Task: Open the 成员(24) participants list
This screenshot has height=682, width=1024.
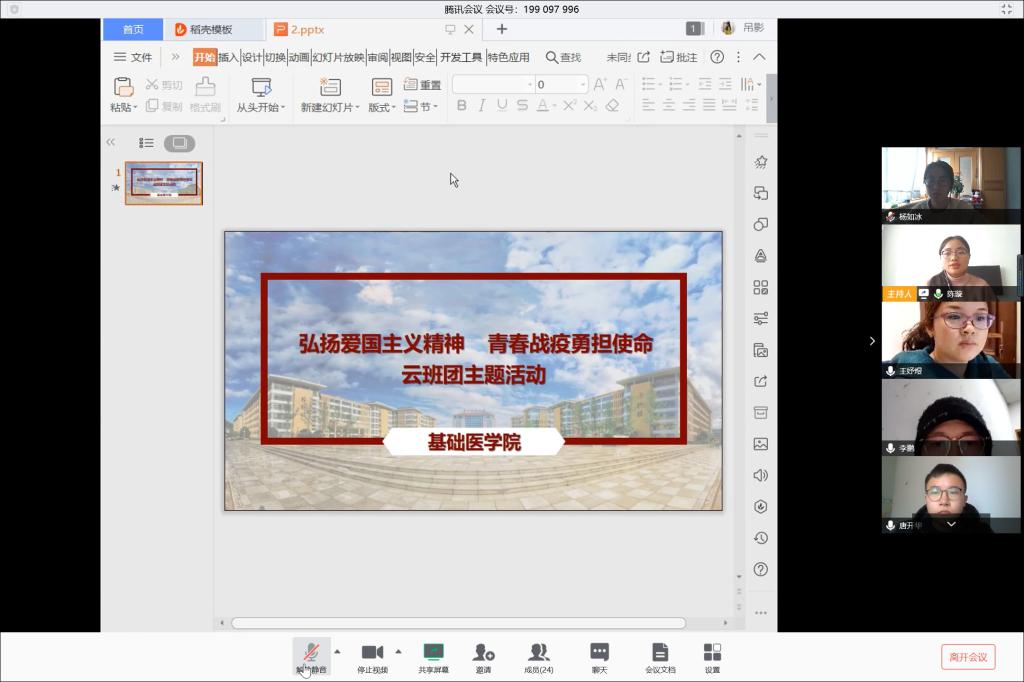Action: pos(539,653)
